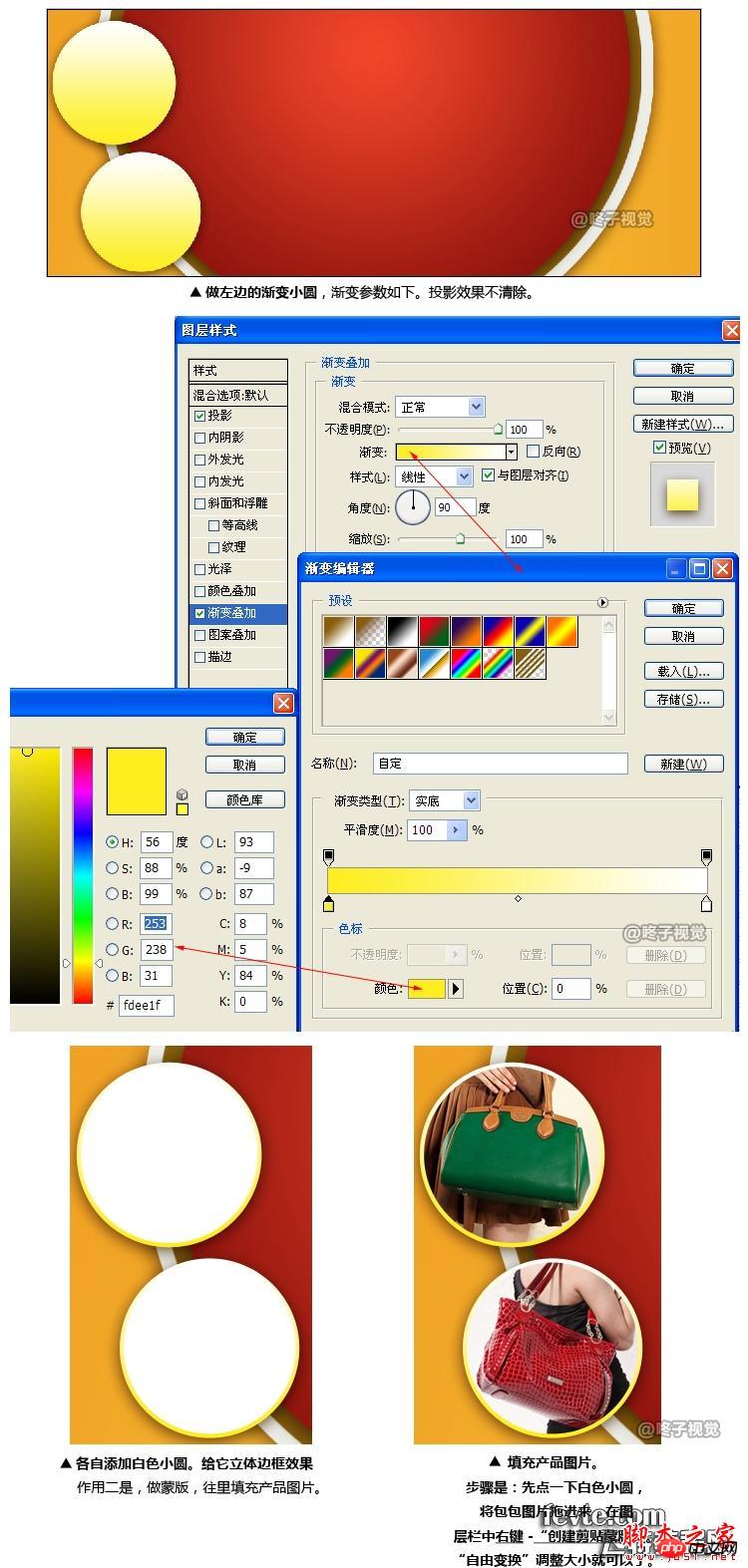748x1568 pixels.
Task: Select the orange-yellow-orange gradient preset
Action: (562, 632)
